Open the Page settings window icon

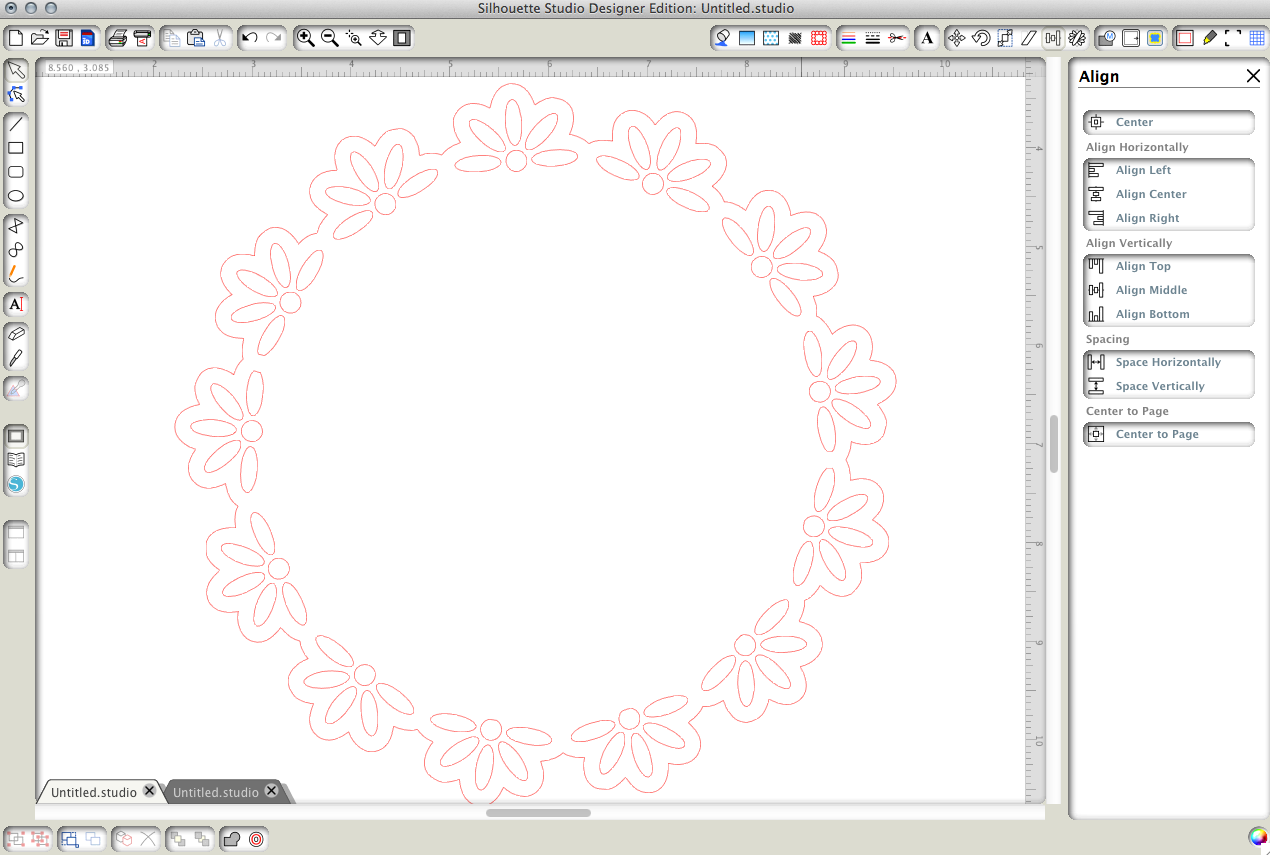tap(1185, 38)
